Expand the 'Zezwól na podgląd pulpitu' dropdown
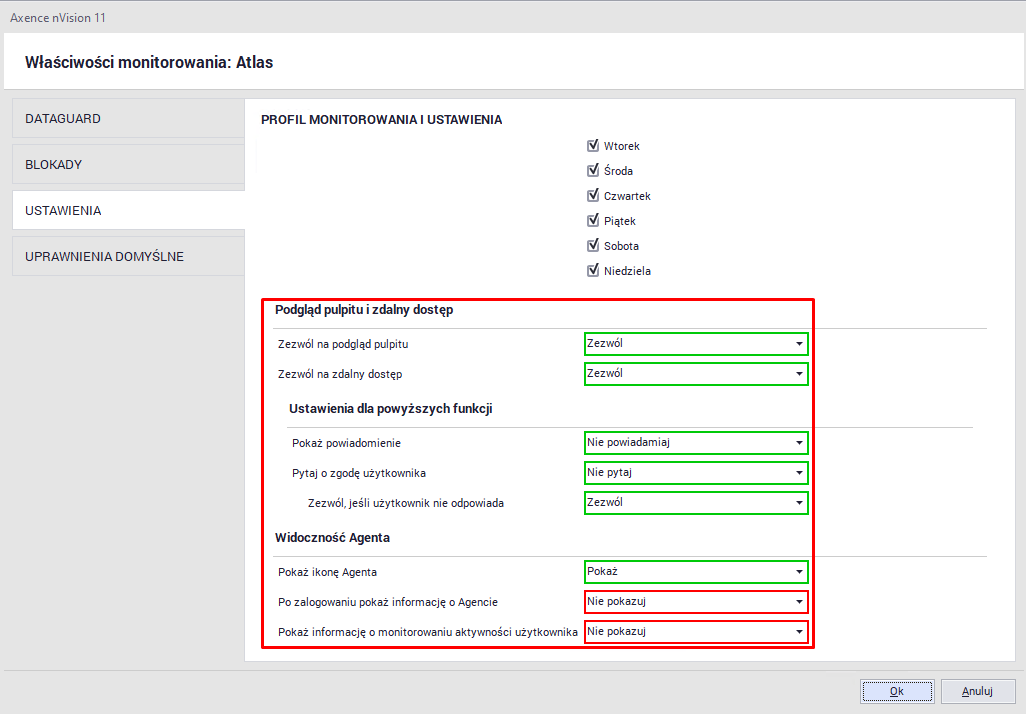 [x=696, y=344]
